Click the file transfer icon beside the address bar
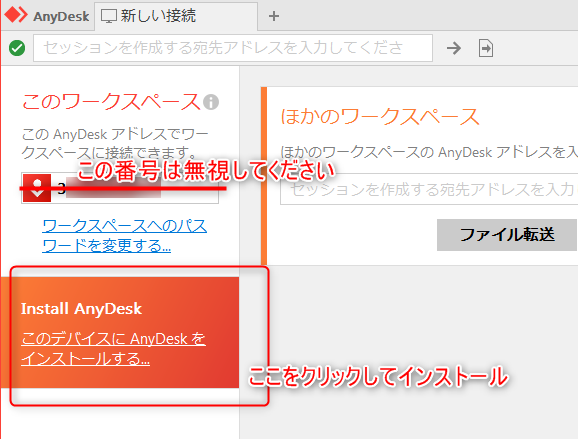 tap(486, 48)
